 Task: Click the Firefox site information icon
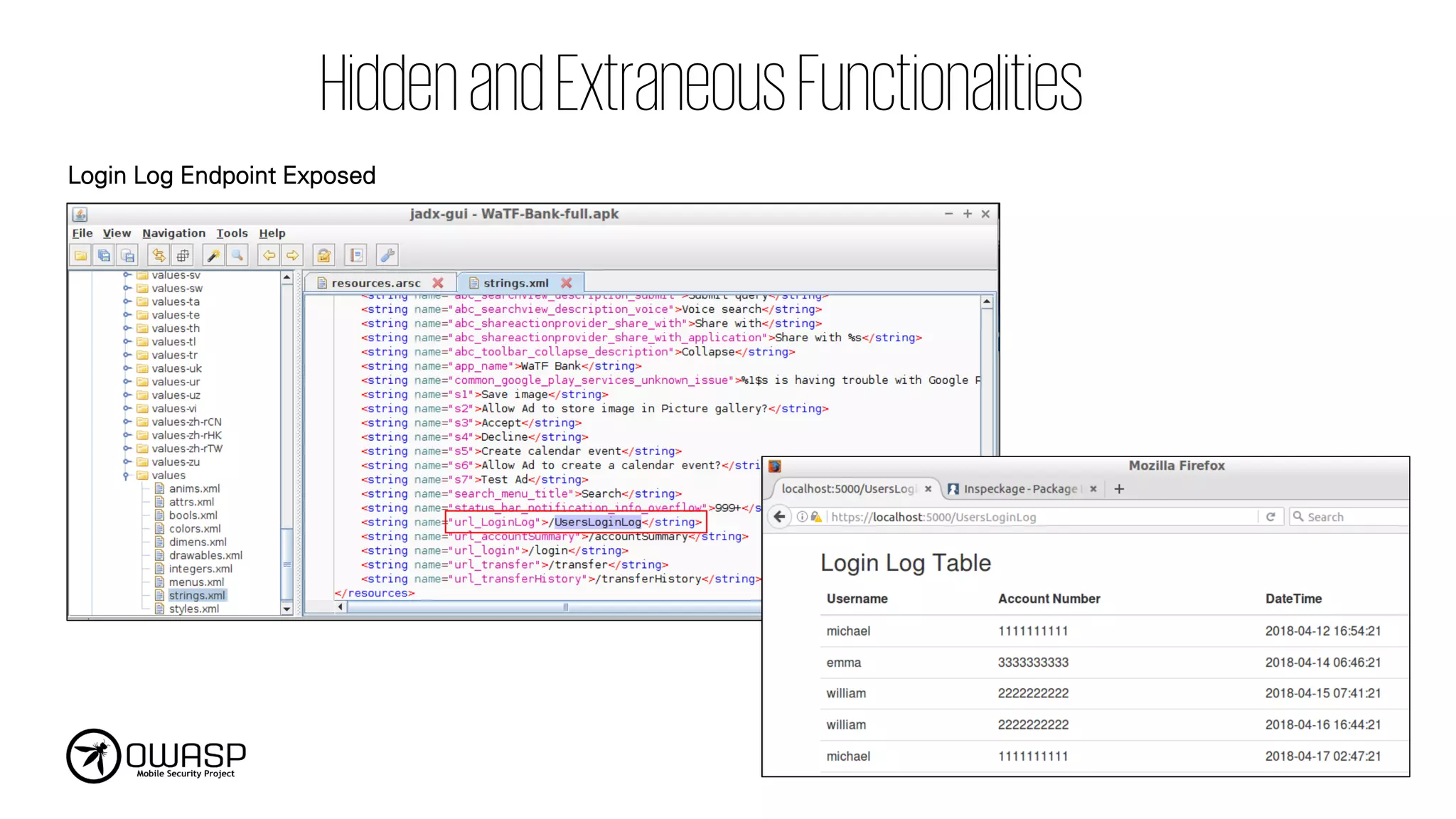pos(802,517)
